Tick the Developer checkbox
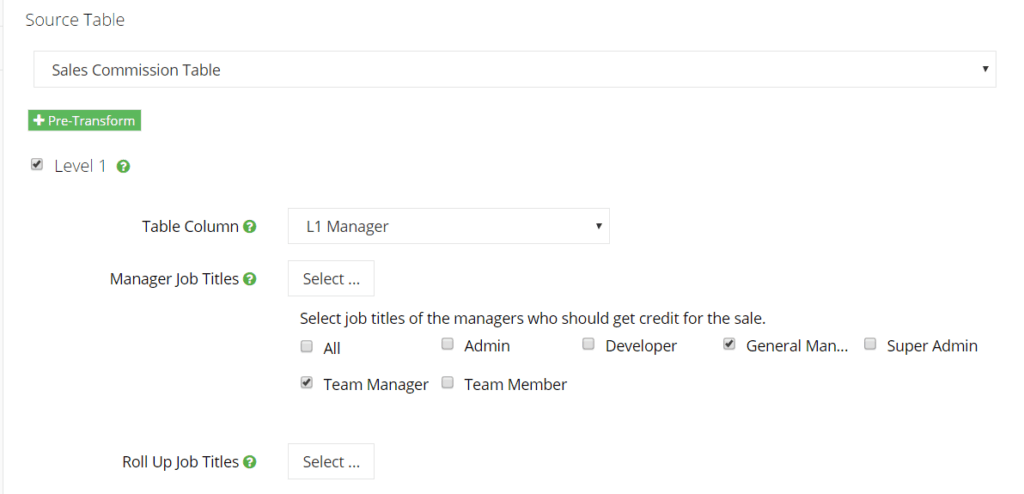 click(x=588, y=344)
